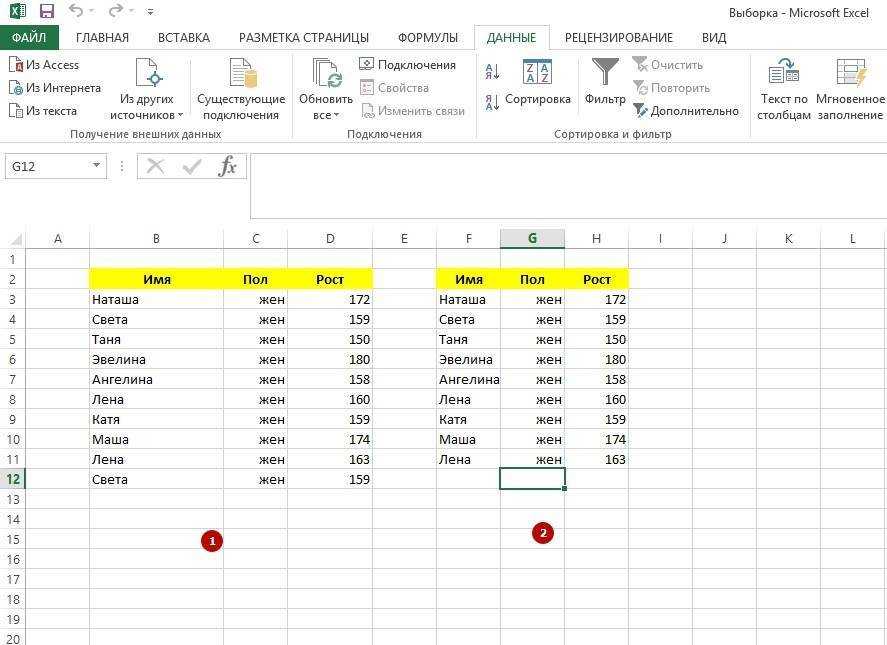887x645 pixels.
Task: Click yellow Пол header cell in column C
Action: click(x=256, y=280)
